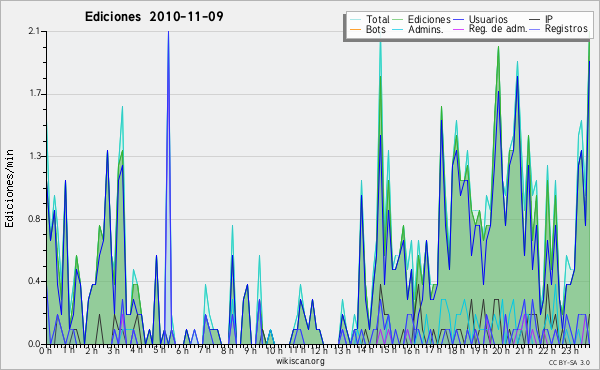Image resolution: width=600 pixels, height=370 pixels.
Task: Select the 'Admins.' legend label
Action: click(x=426, y=29)
